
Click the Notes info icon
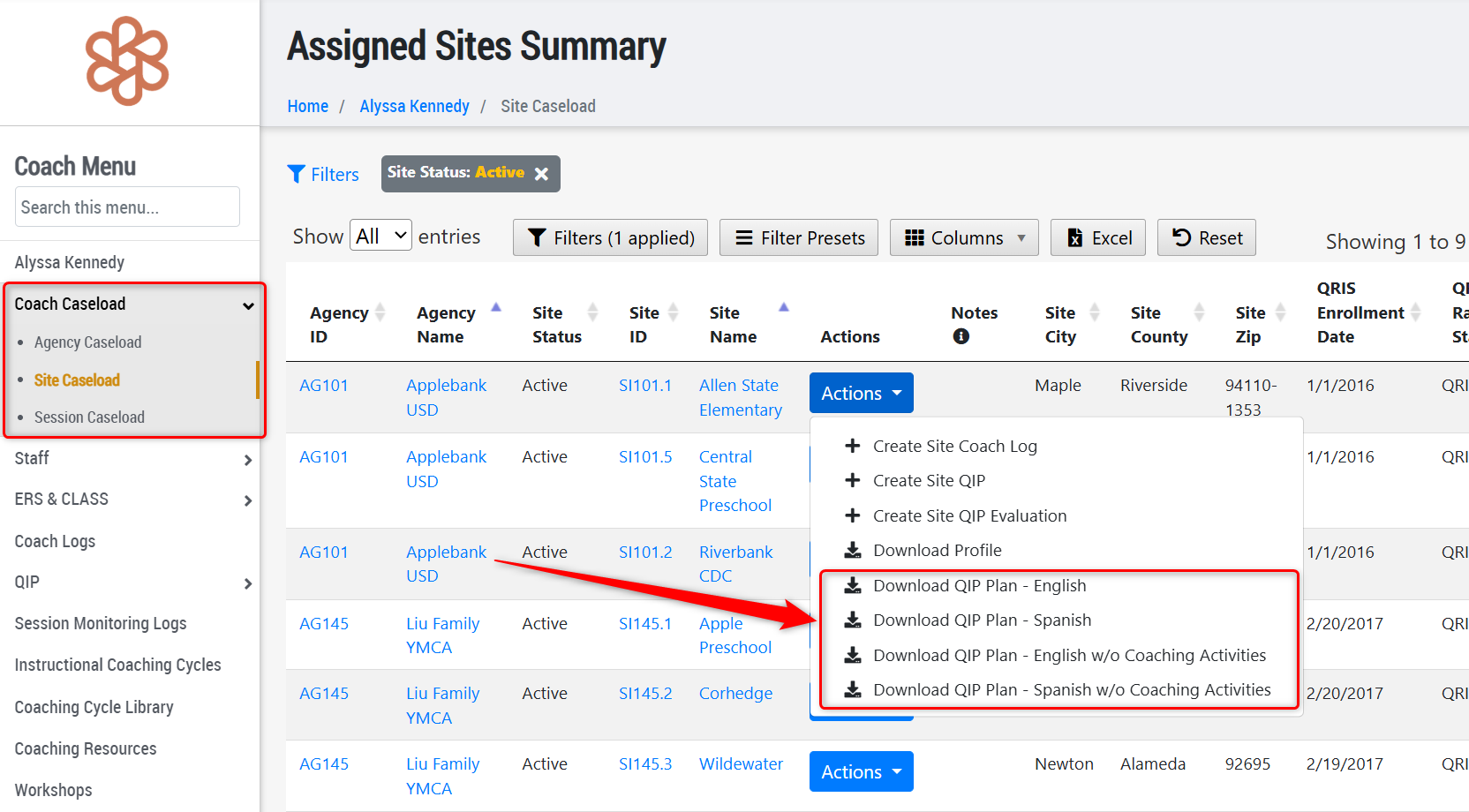pyautogui.click(x=961, y=336)
